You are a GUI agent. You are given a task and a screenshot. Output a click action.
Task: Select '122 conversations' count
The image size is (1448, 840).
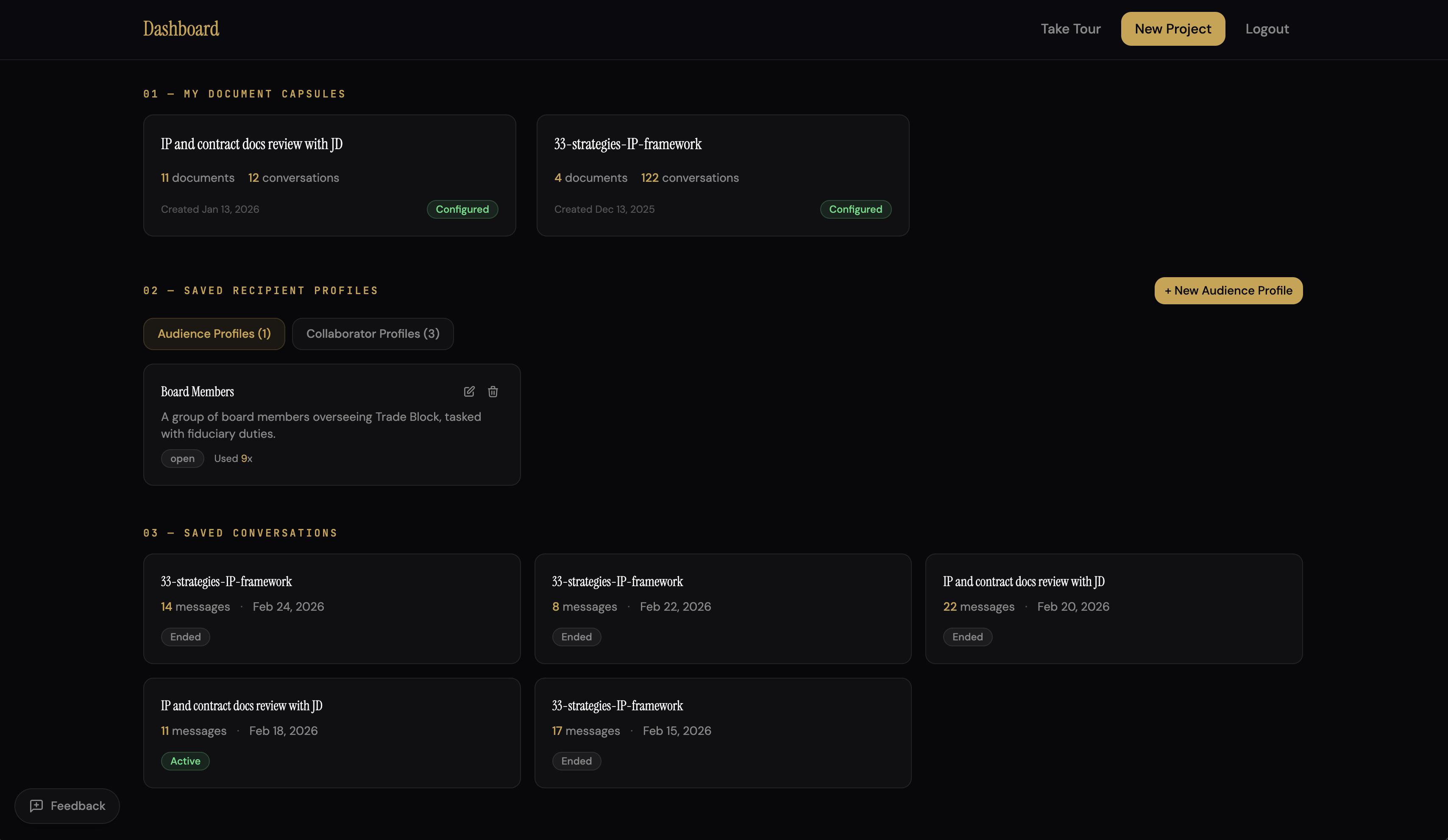[690, 178]
